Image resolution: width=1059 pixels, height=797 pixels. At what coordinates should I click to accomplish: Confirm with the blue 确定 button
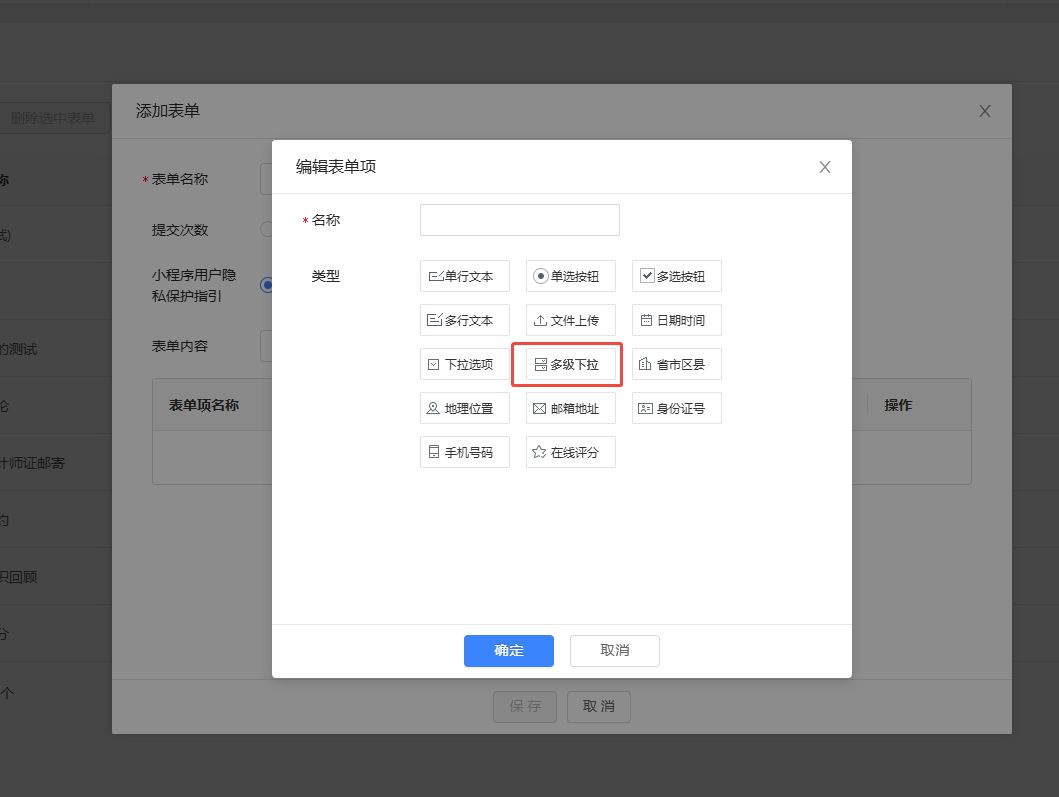tap(508, 650)
